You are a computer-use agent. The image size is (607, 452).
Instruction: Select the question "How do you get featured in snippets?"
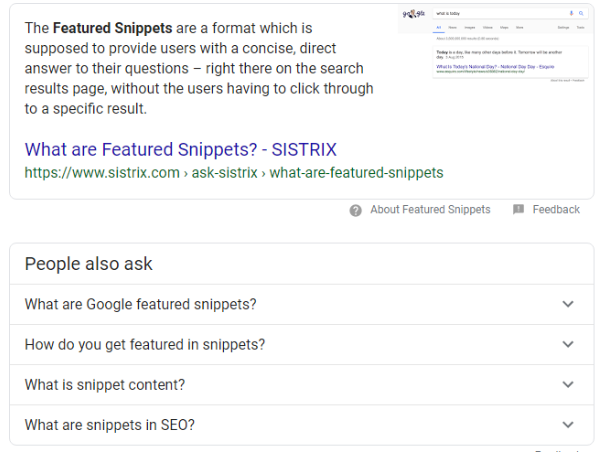[145, 344]
